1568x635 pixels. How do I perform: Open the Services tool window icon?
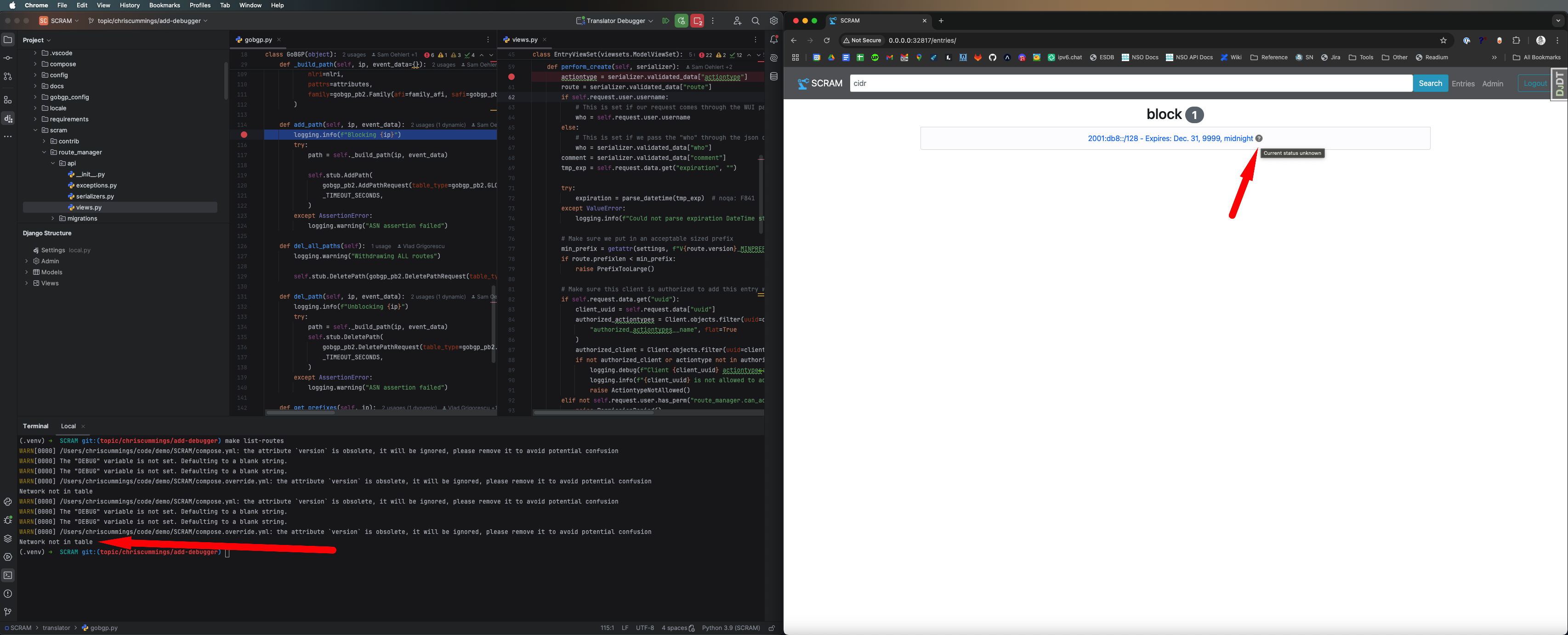pyautogui.click(x=8, y=556)
